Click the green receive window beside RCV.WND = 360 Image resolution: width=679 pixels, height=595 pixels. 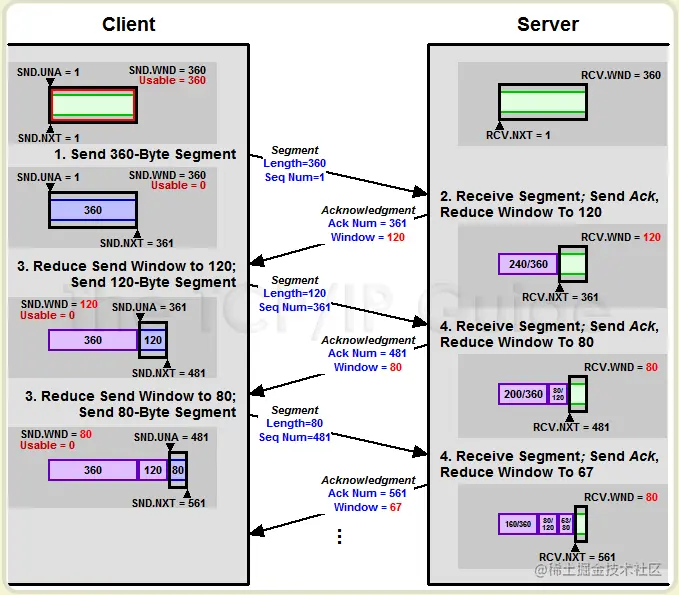[x=543, y=102]
